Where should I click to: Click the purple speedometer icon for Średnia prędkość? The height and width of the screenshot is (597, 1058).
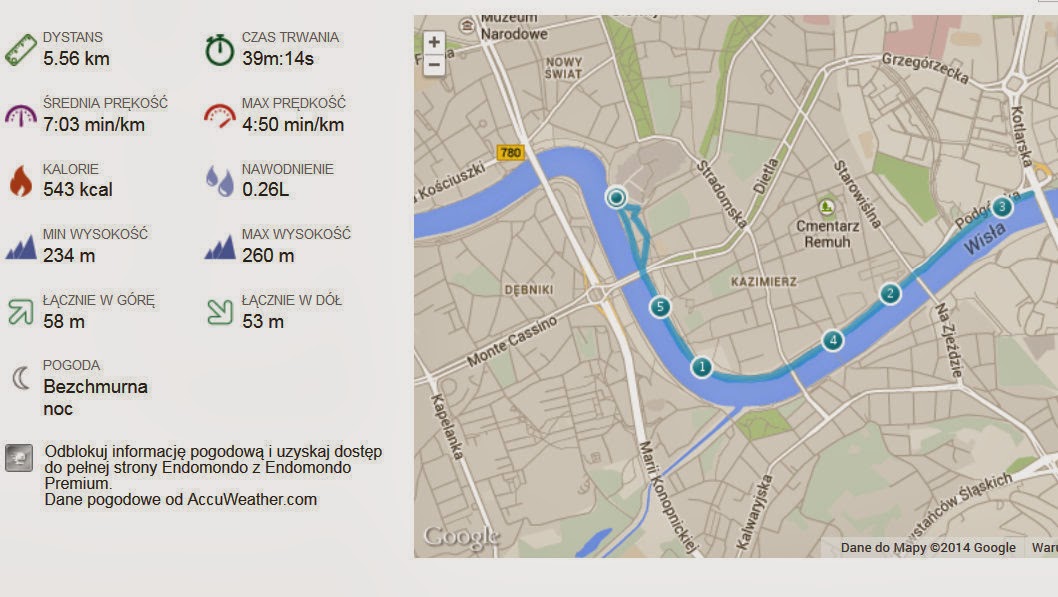point(20,114)
